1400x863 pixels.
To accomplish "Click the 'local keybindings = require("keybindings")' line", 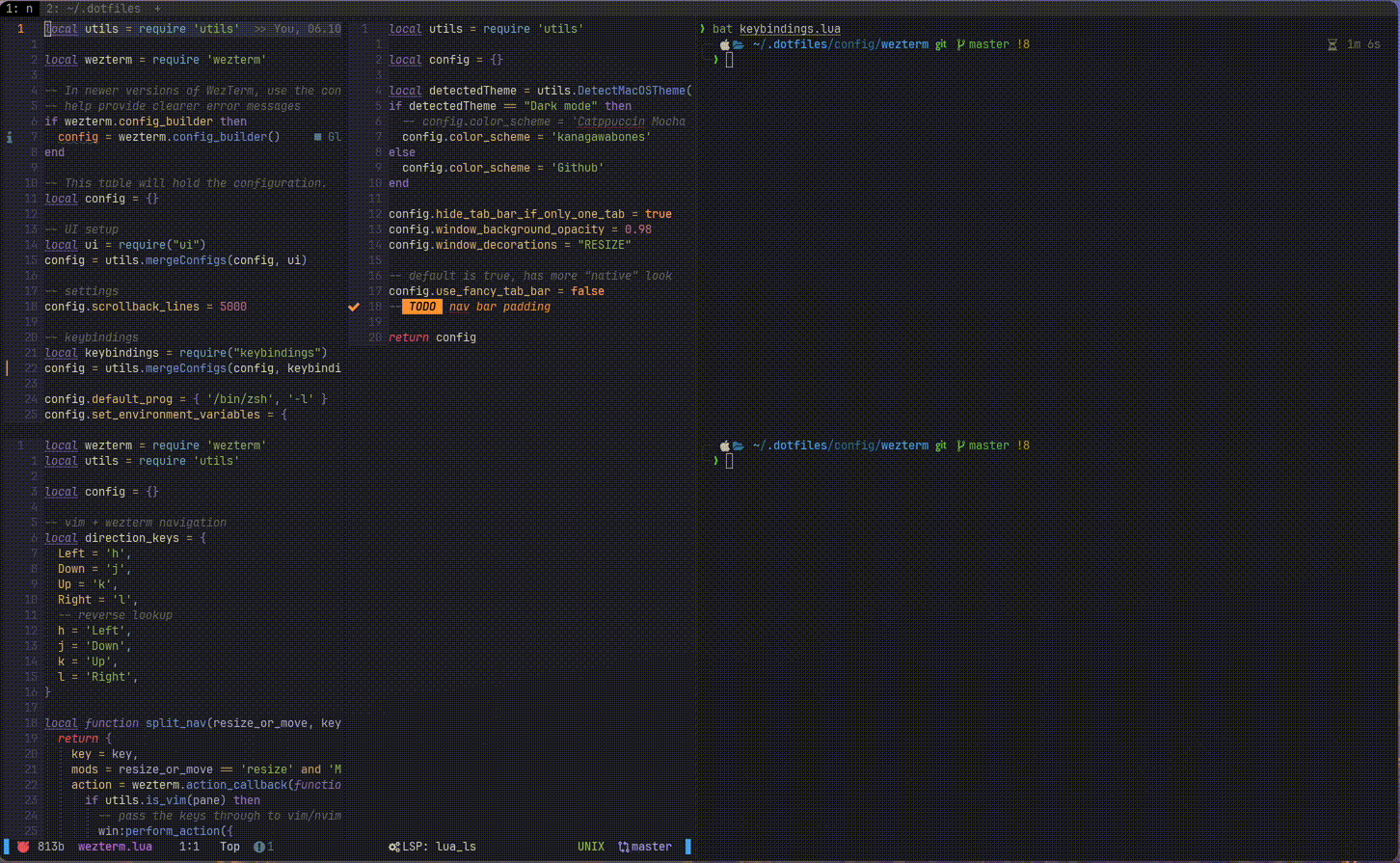I will pyautogui.click(x=186, y=353).
